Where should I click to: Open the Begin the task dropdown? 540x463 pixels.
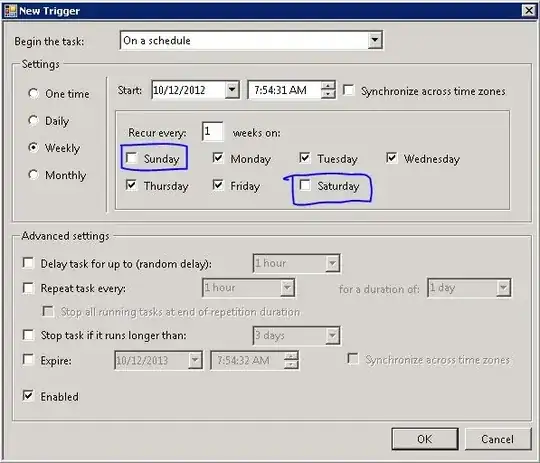[x=375, y=41]
